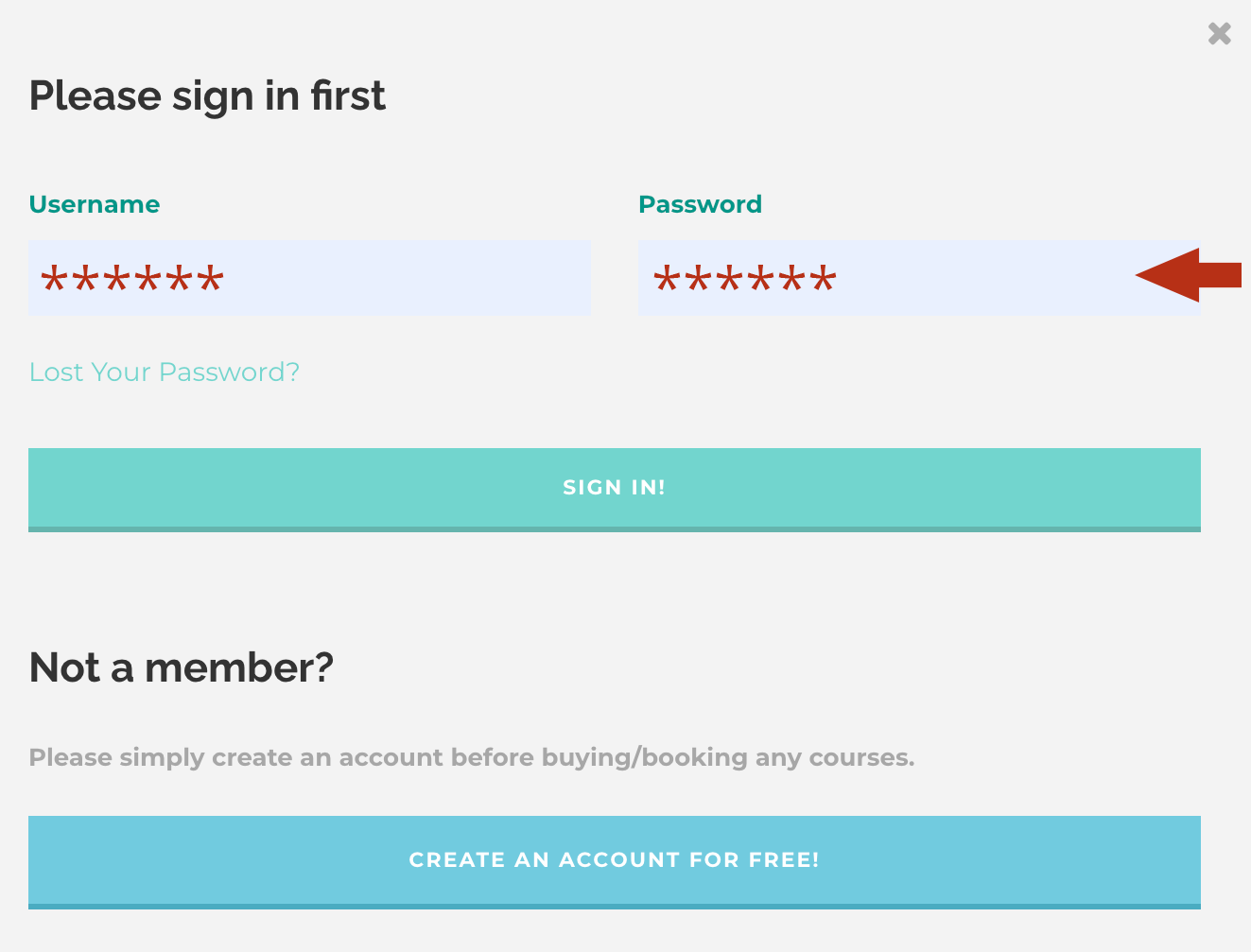Place cursor in the masked username box
Image resolution: width=1251 pixels, height=952 pixels.
[378, 278]
